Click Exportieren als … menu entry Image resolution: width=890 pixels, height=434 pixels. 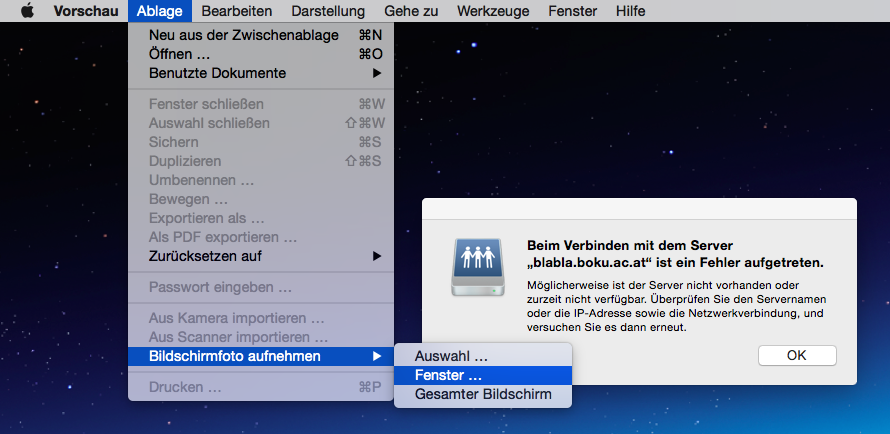tap(261, 218)
